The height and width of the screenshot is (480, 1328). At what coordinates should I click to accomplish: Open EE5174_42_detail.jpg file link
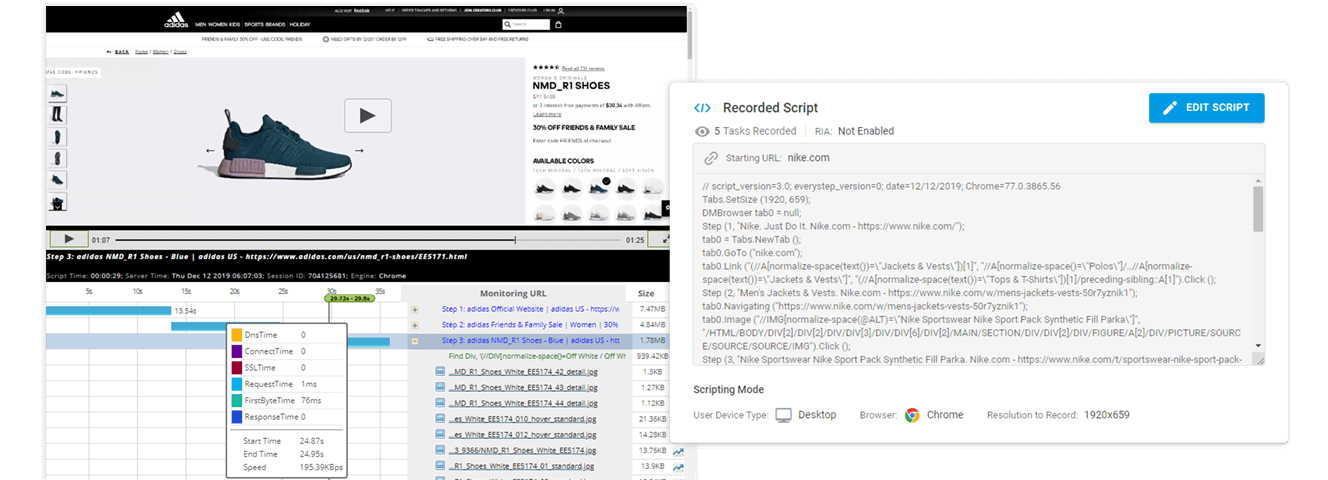[x=521, y=372]
